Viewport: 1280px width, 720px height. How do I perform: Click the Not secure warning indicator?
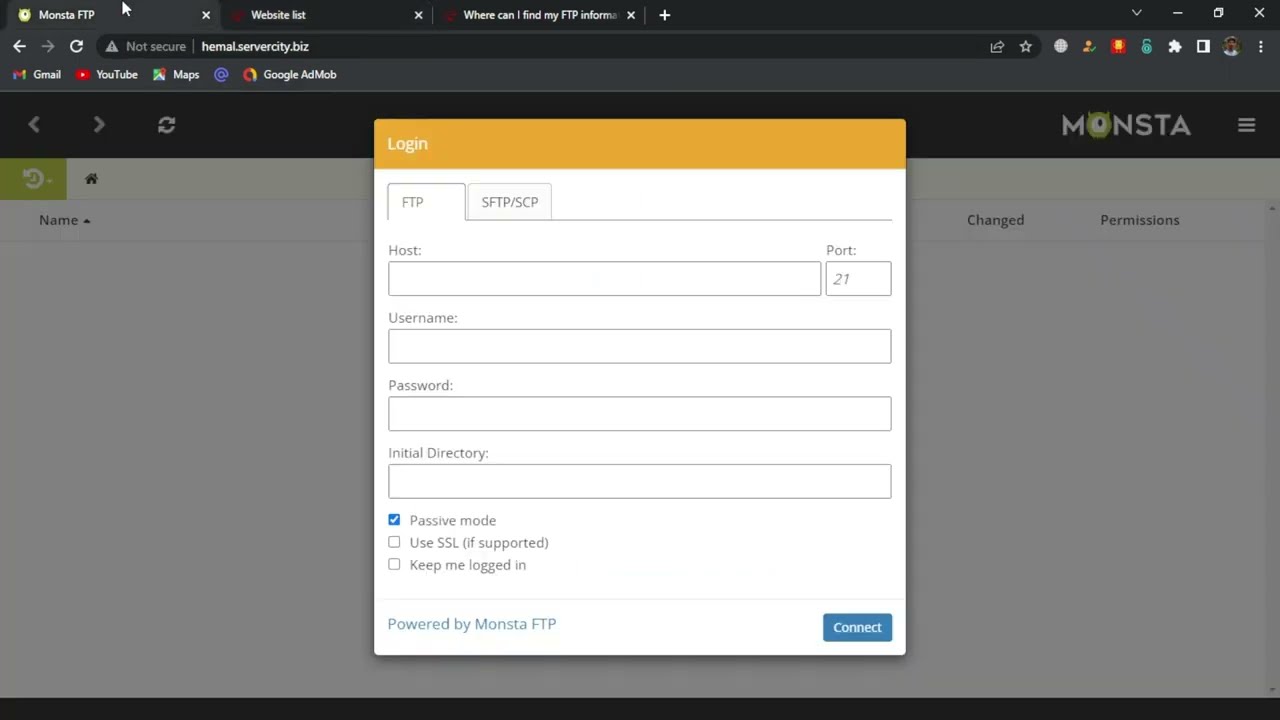coord(146,46)
